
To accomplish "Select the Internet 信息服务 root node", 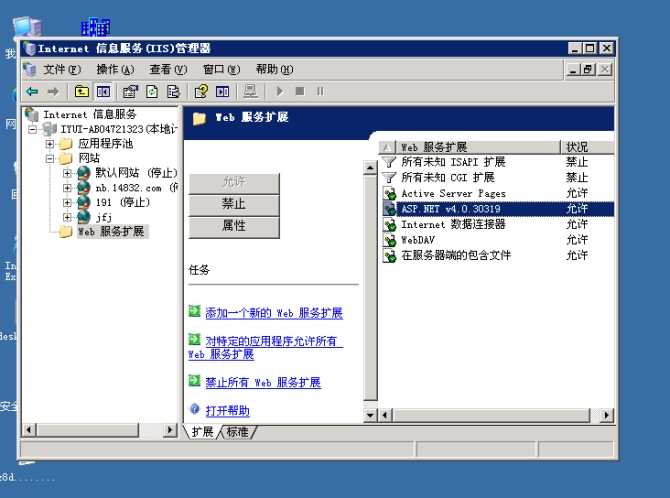I will pos(89,115).
